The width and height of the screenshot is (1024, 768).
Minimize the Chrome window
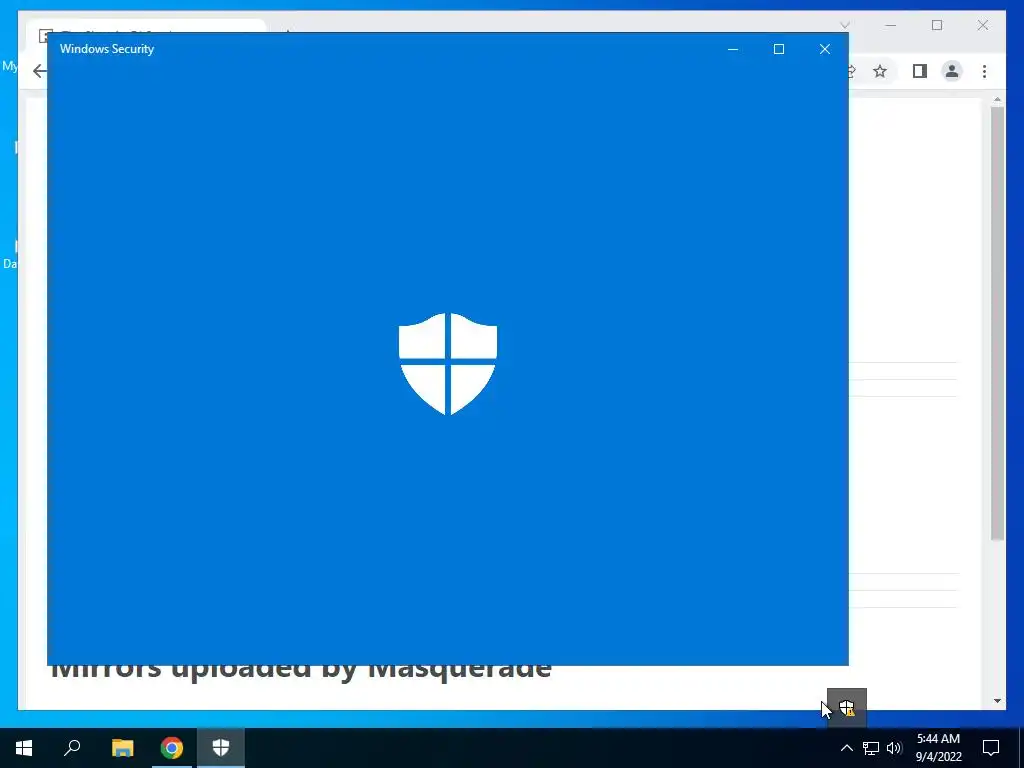coord(891,25)
